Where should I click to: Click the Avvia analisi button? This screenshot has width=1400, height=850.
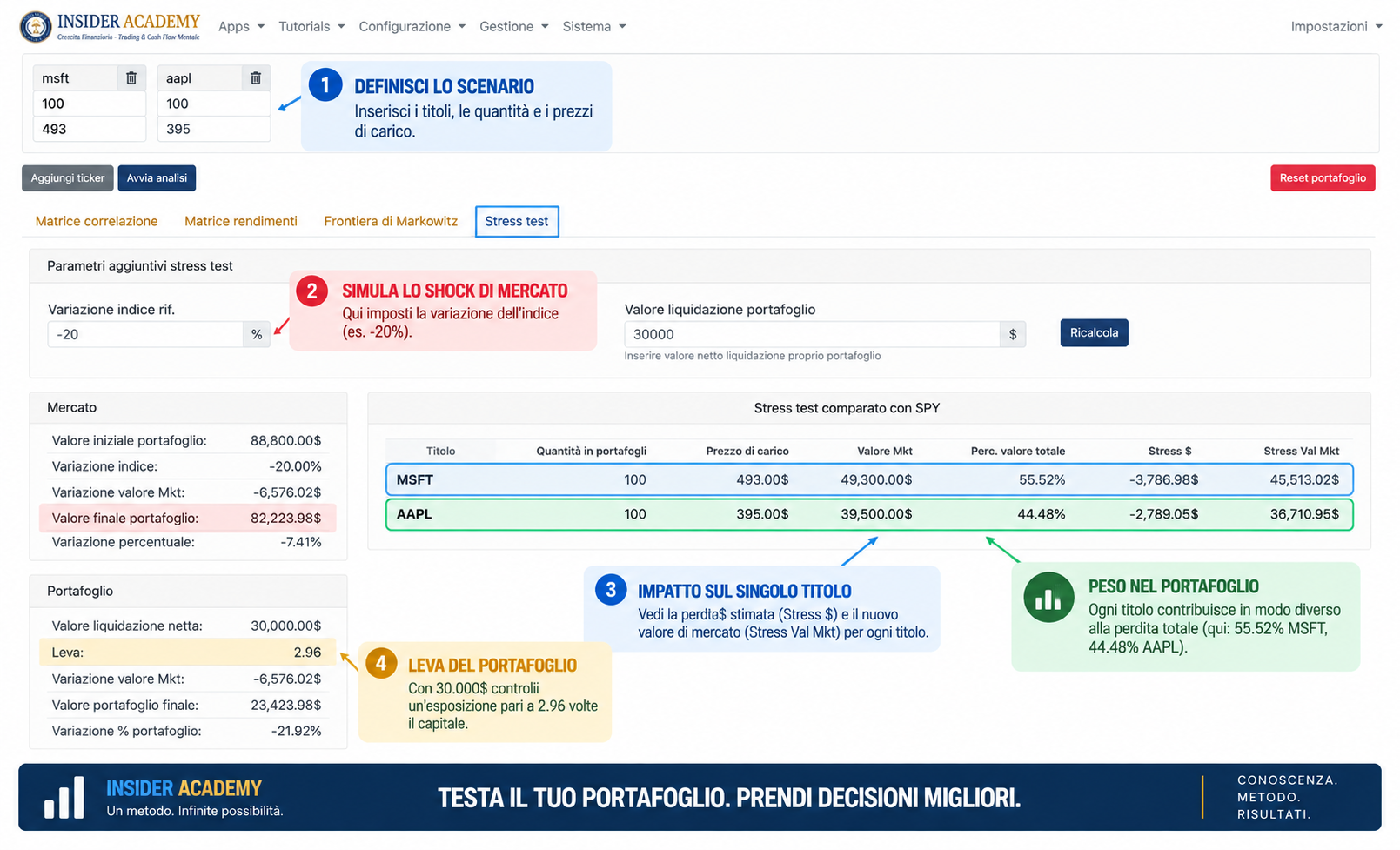157,178
